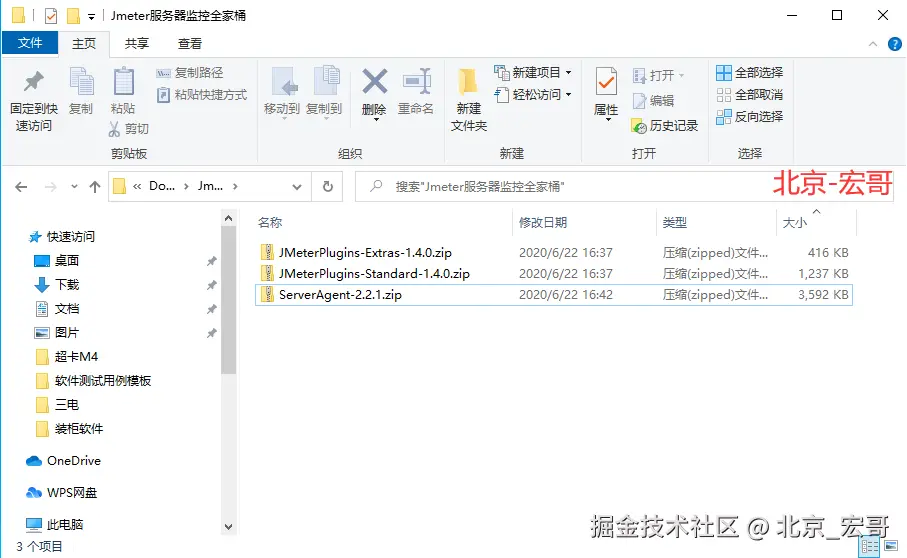
Task: Click Select all command
Action: pyautogui.click(x=750, y=72)
